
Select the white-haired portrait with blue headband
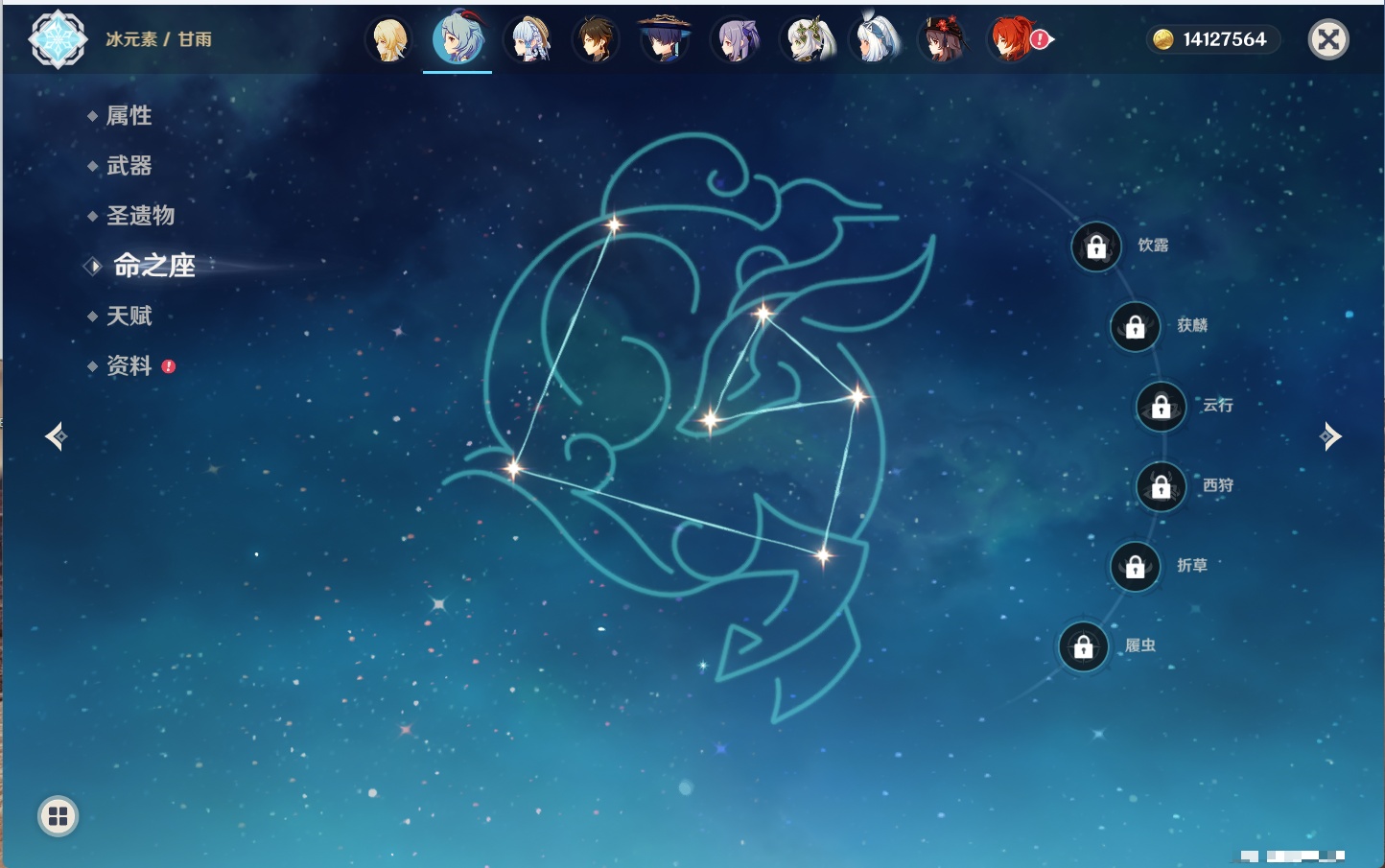click(876, 40)
